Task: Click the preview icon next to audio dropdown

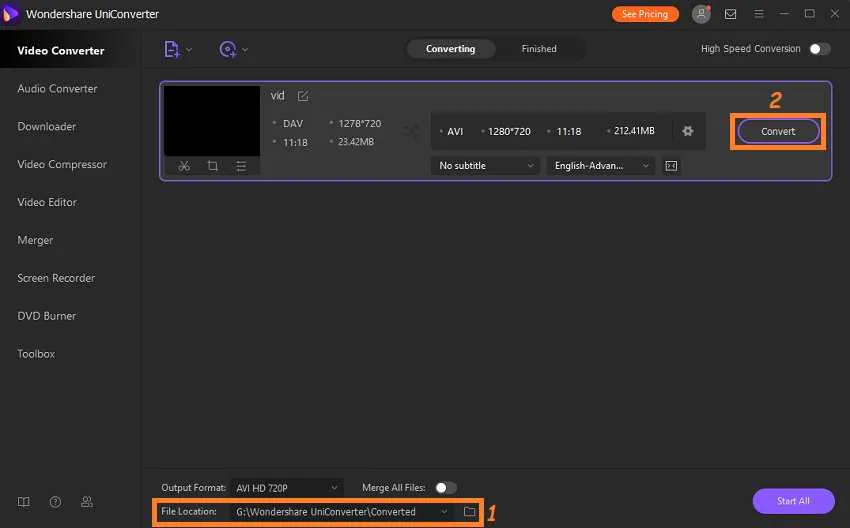Action: click(x=671, y=166)
